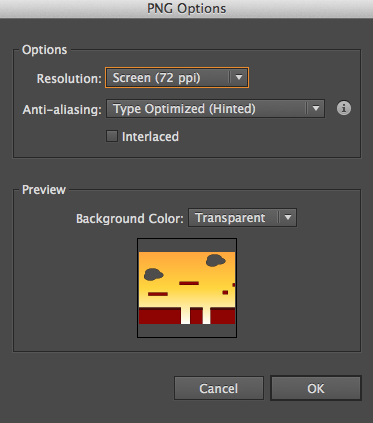This screenshot has width=373, height=423.
Task: Dismiss the dialog with Cancel
Action: click(x=219, y=388)
